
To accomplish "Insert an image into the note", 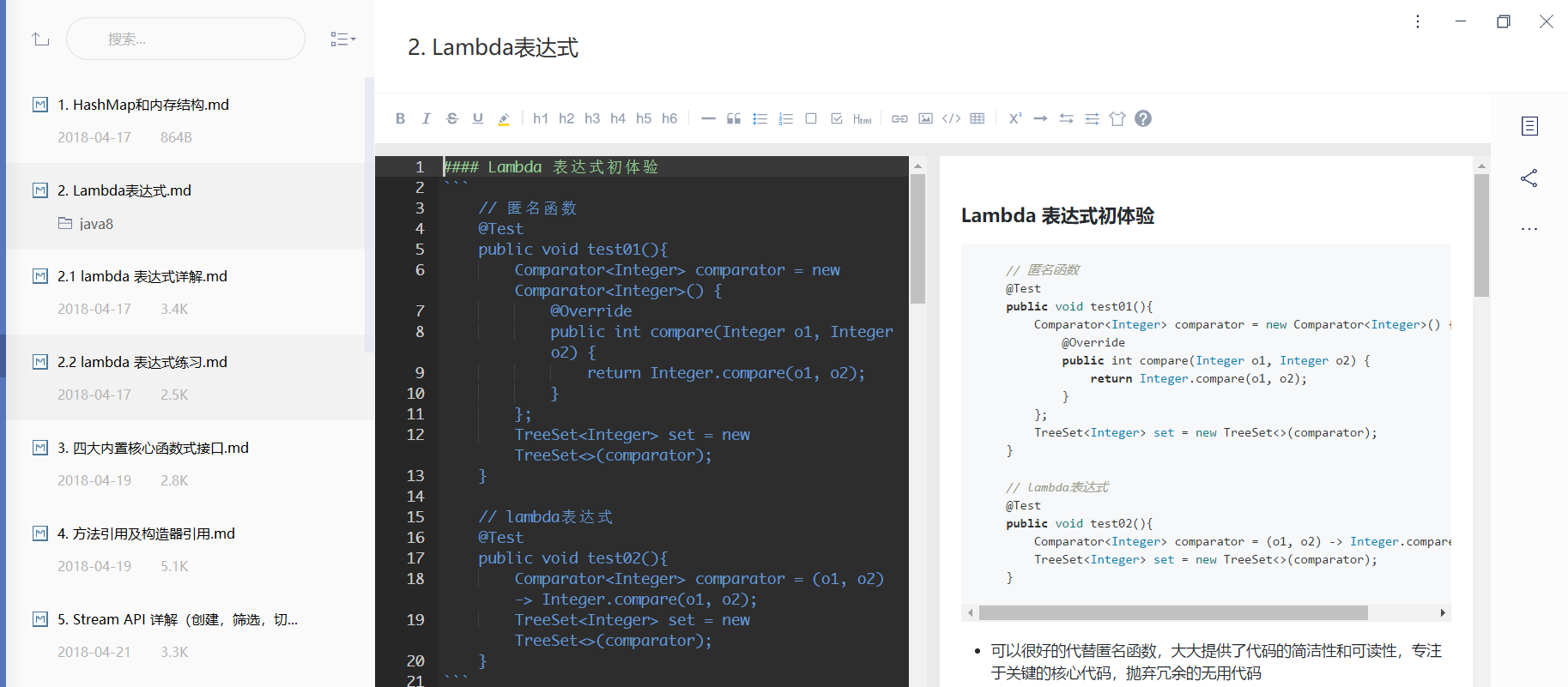I will click(x=925, y=118).
